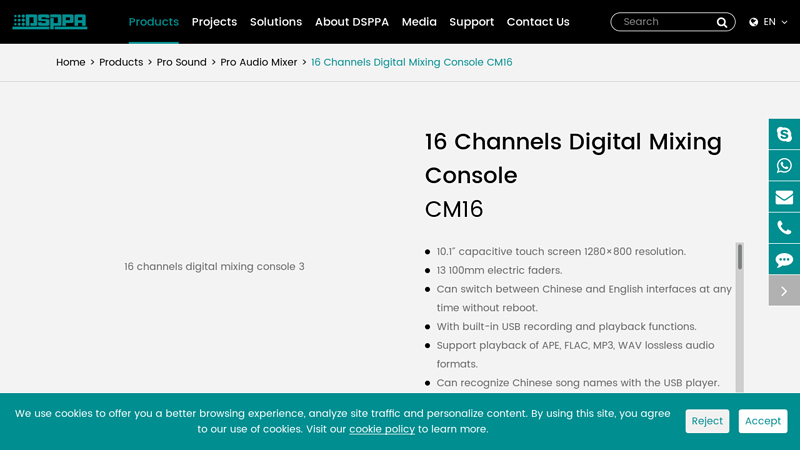This screenshot has height=450, width=800.
Task: Click the search magnifier icon
Action: click(721, 22)
